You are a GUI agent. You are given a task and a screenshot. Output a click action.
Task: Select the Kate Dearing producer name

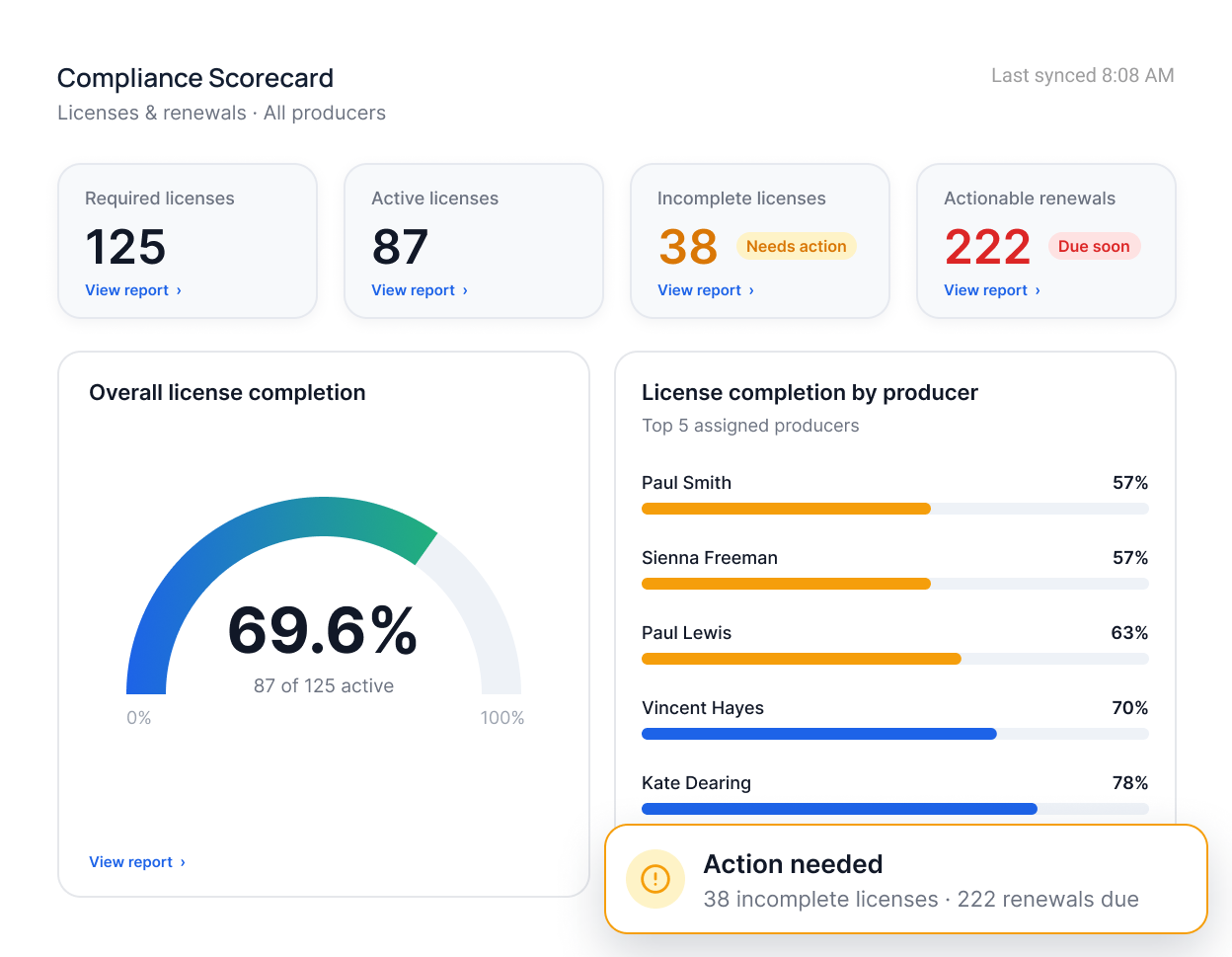tap(696, 783)
